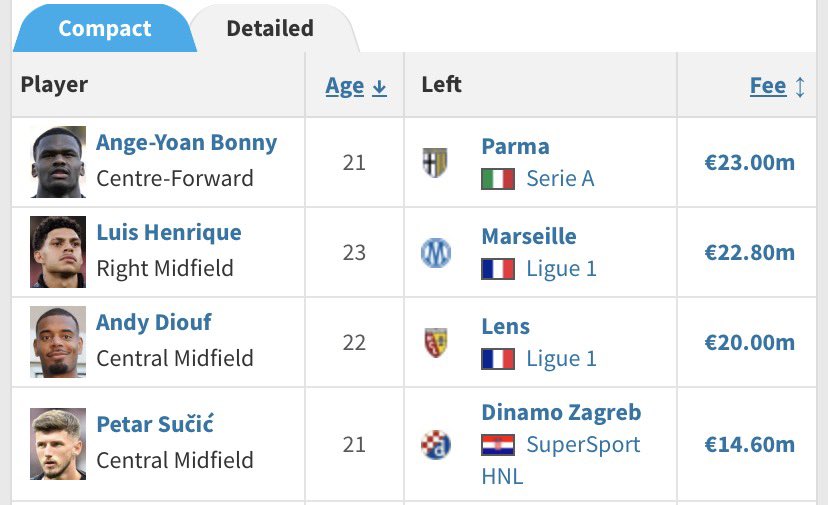Click the Marseille club crest icon
The height and width of the screenshot is (505, 828).
coord(435,253)
